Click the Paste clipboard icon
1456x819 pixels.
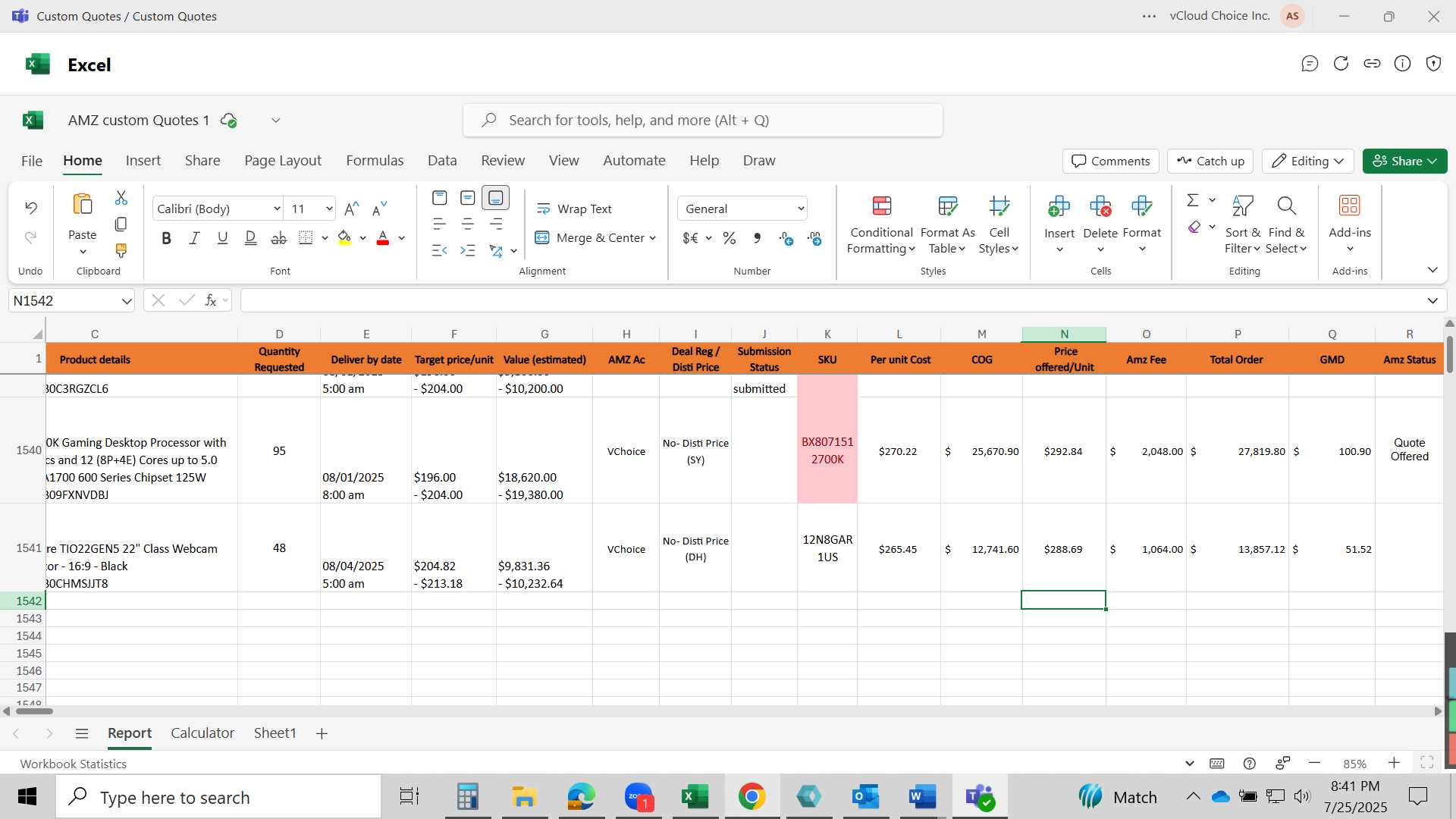pos(83,205)
